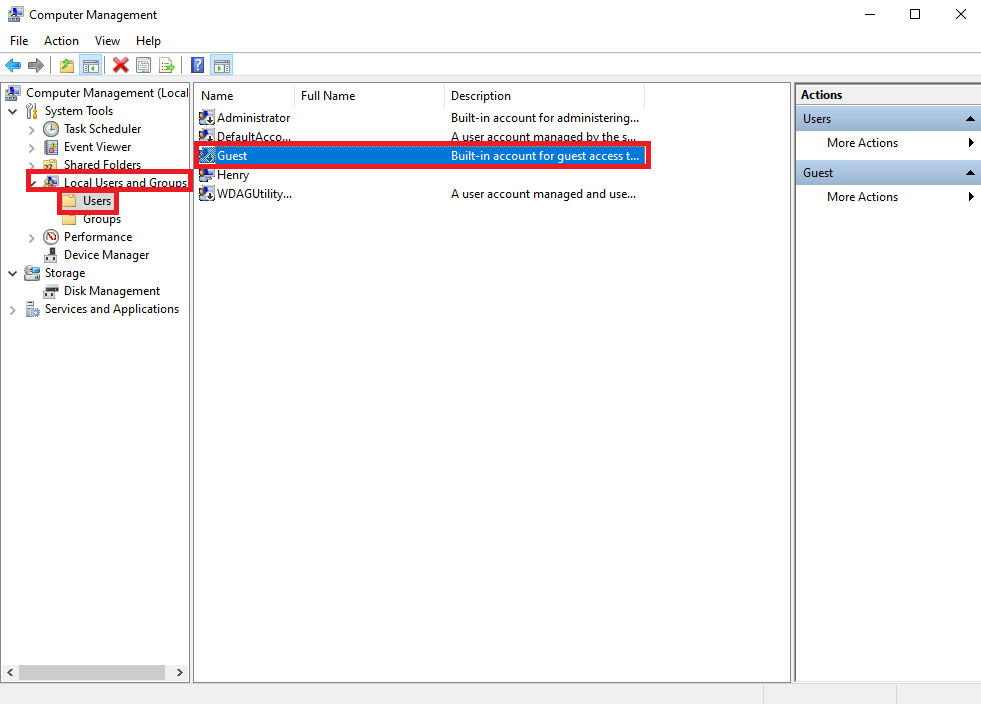Open the Action menu

tap(61, 41)
